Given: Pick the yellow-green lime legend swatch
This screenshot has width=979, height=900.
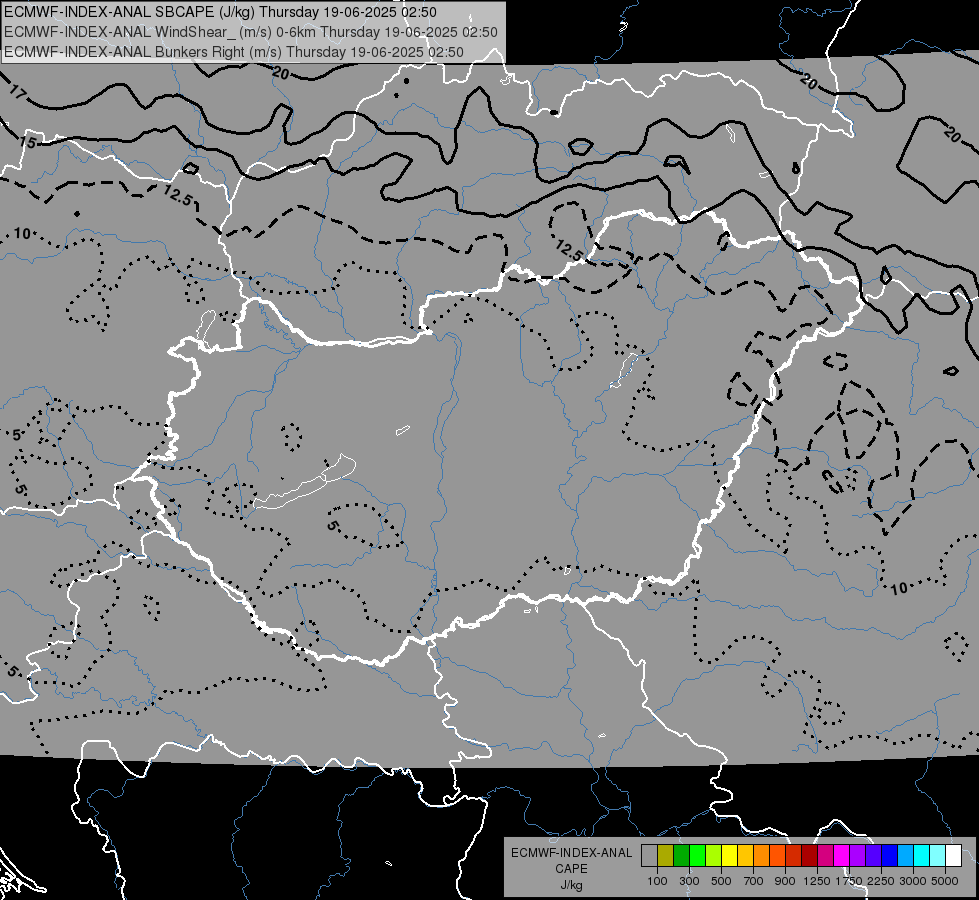Looking at the screenshot, I should click(x=714, y=856).
